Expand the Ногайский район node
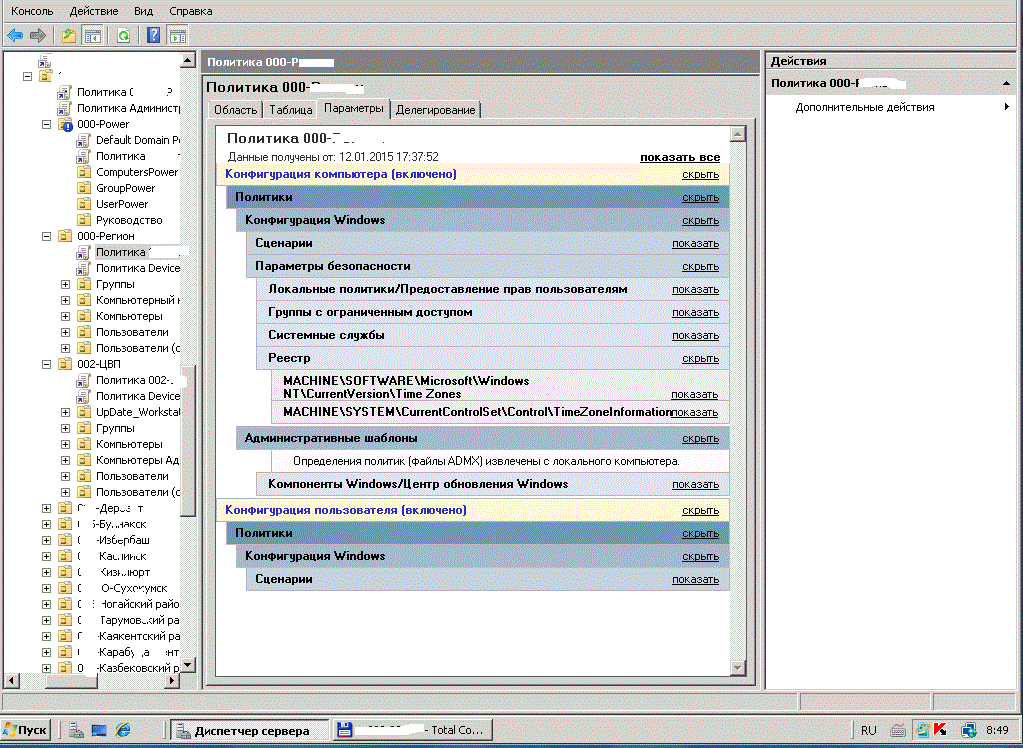1023x748 pixels. [46, 604]
